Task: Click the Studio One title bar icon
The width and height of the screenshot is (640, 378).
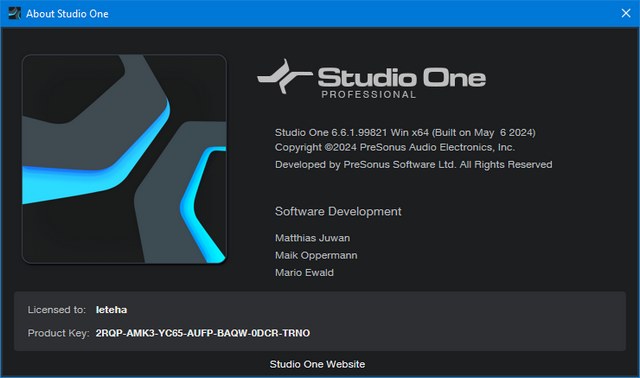Action: (14, 13)
